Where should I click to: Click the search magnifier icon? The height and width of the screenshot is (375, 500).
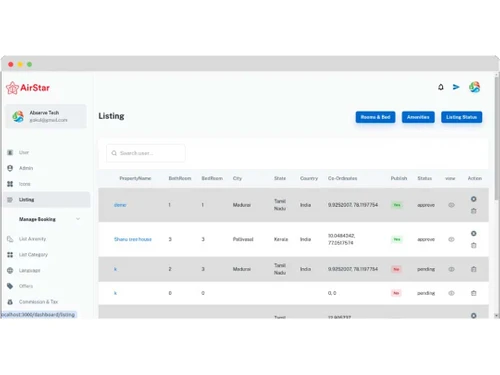pos(114,153)
